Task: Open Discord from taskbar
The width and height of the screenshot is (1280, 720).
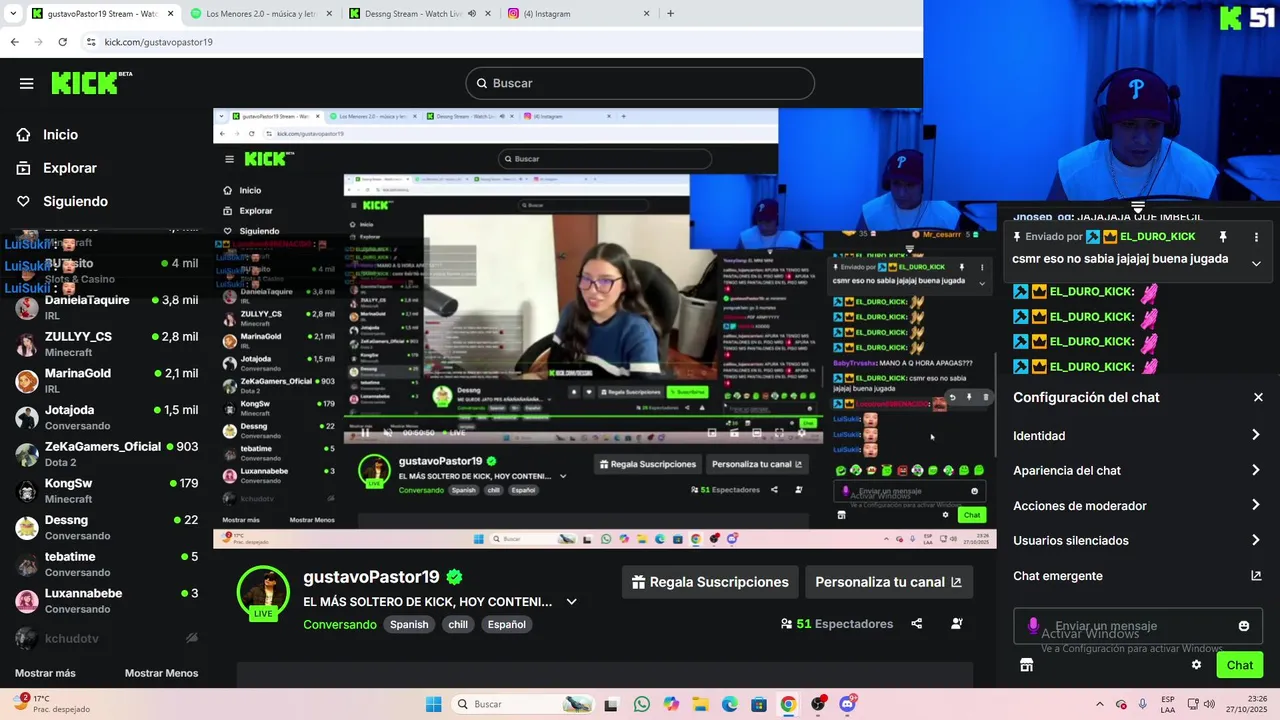Action: point(848,704)
